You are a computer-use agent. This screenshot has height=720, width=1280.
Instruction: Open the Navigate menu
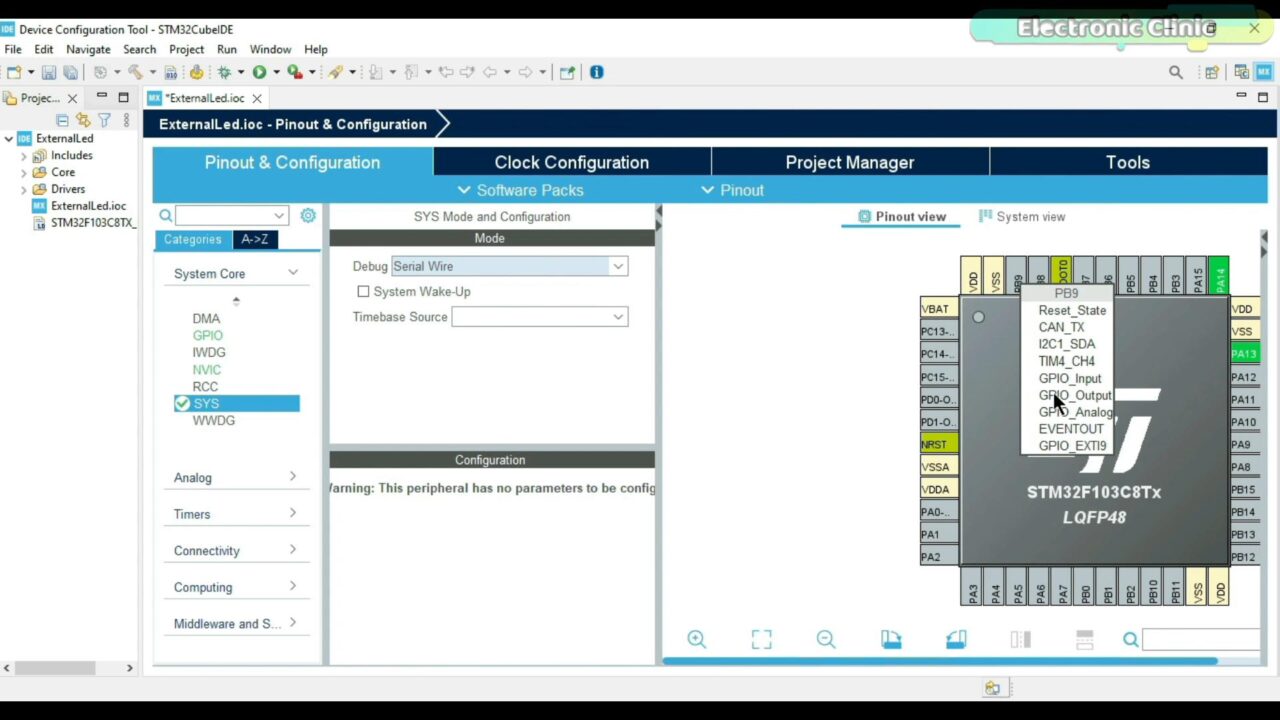click(88, 49)
